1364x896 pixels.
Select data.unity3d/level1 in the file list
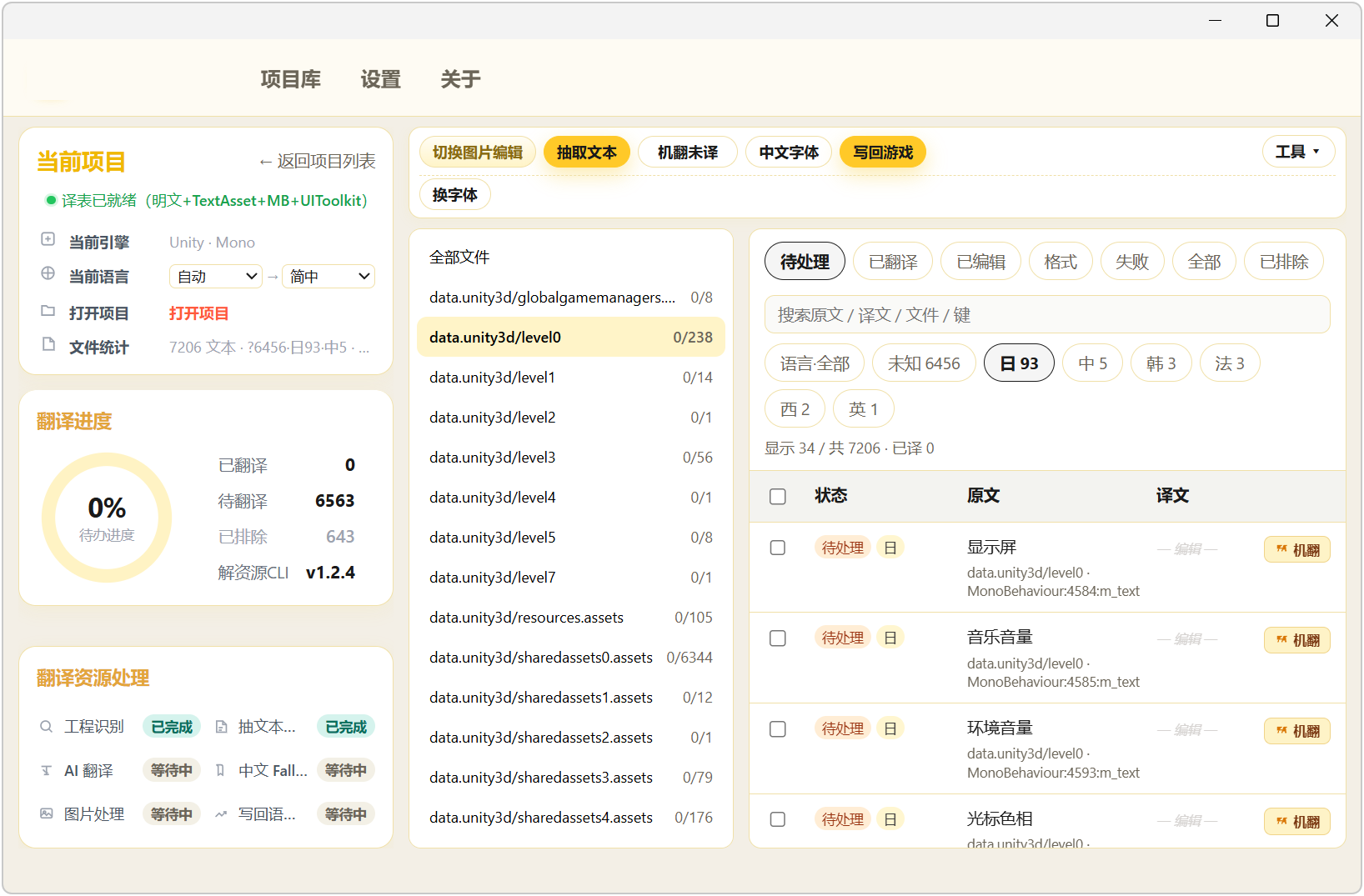coord(571,378)
